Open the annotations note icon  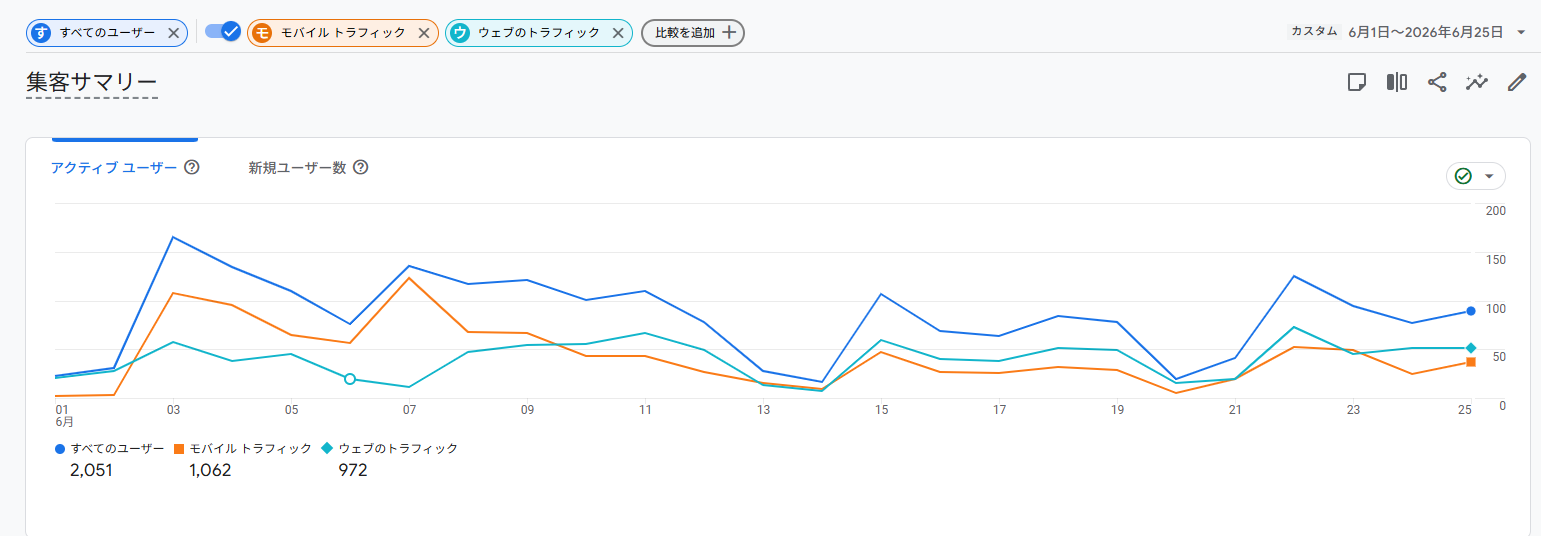pyautogui.click(x=1357, y=82)
